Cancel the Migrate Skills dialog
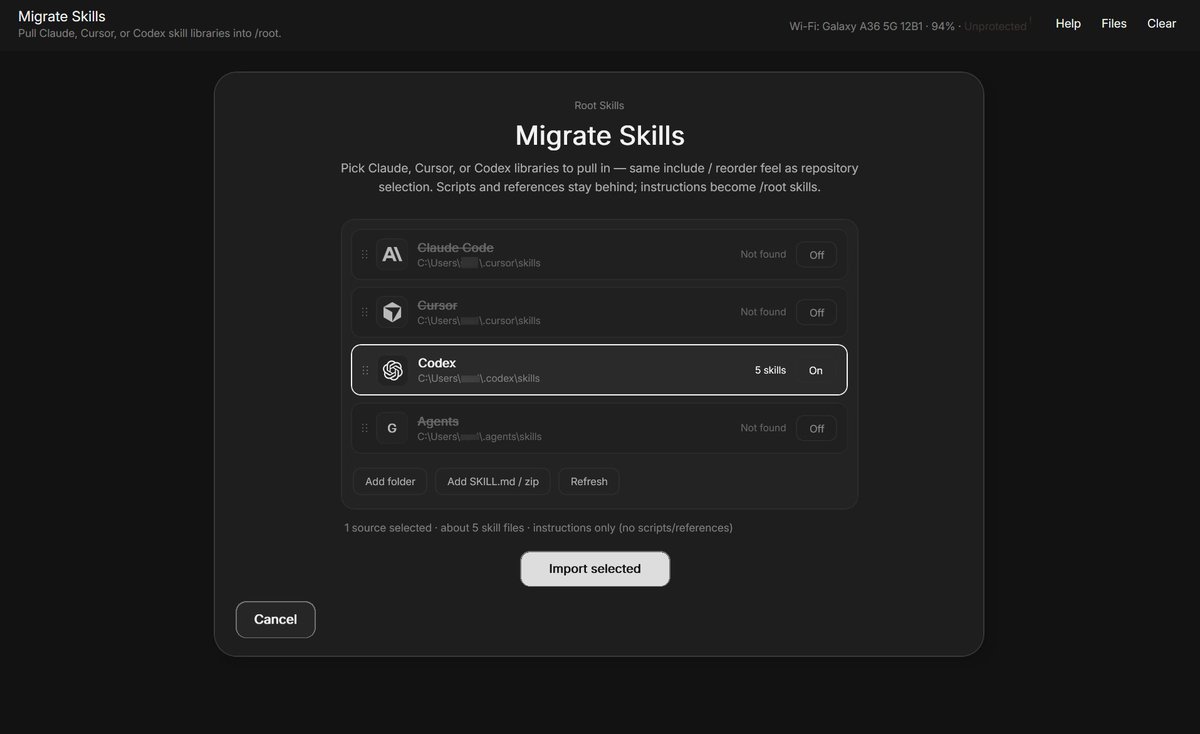 tap(275, 619)
